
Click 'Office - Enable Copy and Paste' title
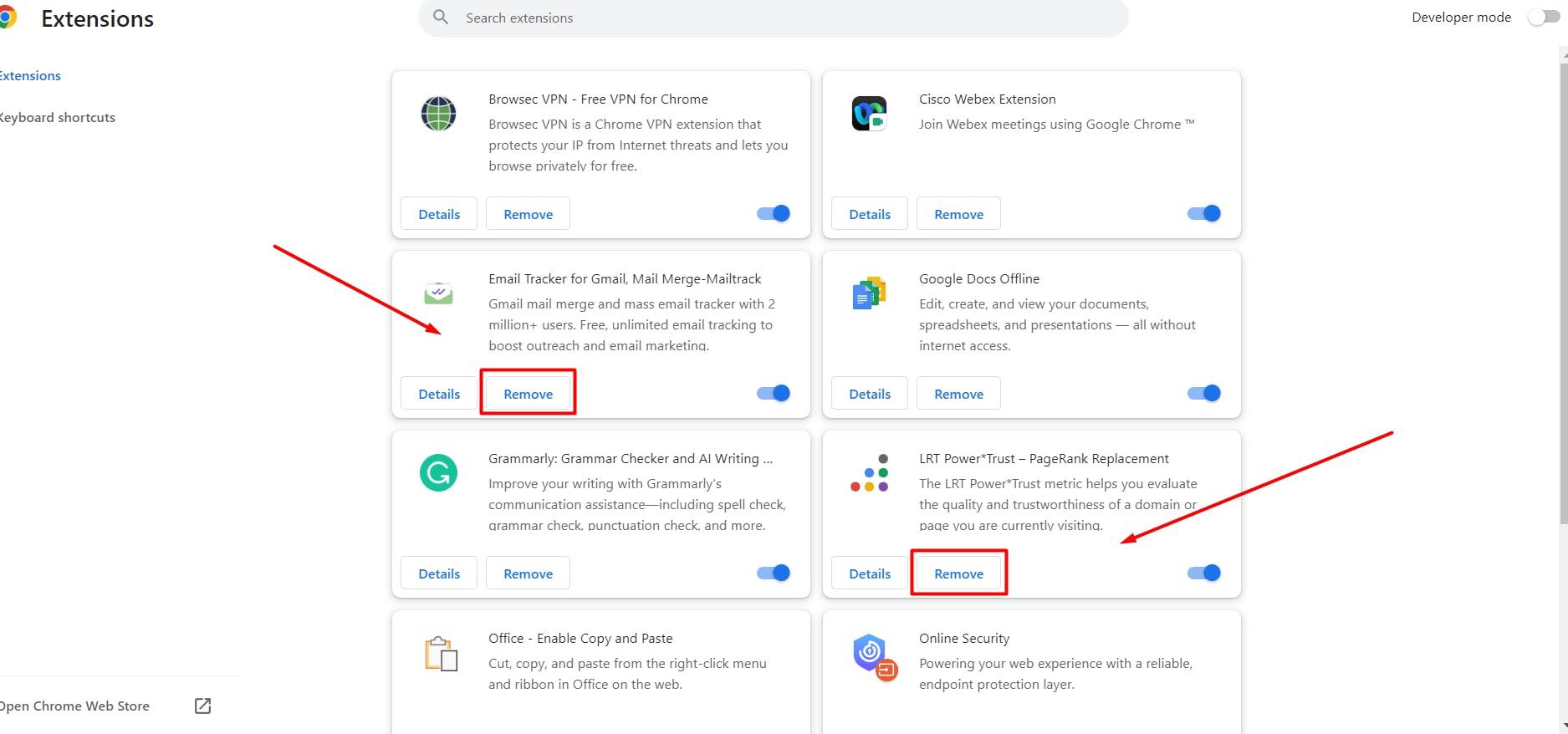[x=580, y=638]
